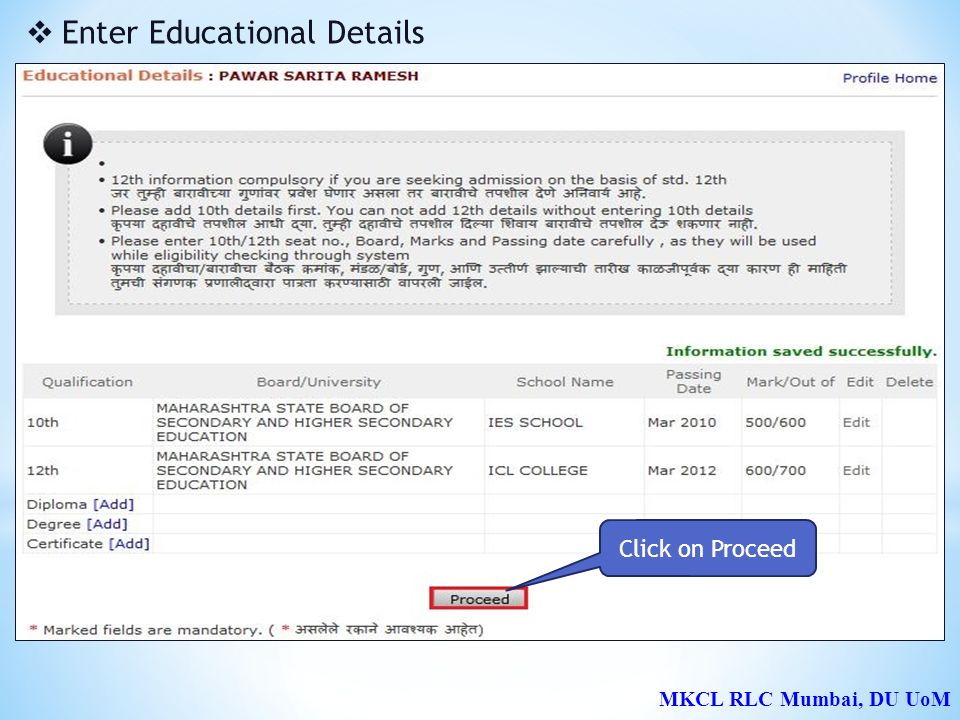Viewport: 960px width, 720px height.
Task: Select the Mark/Out of column header
Action: click(x=790, y=382)
